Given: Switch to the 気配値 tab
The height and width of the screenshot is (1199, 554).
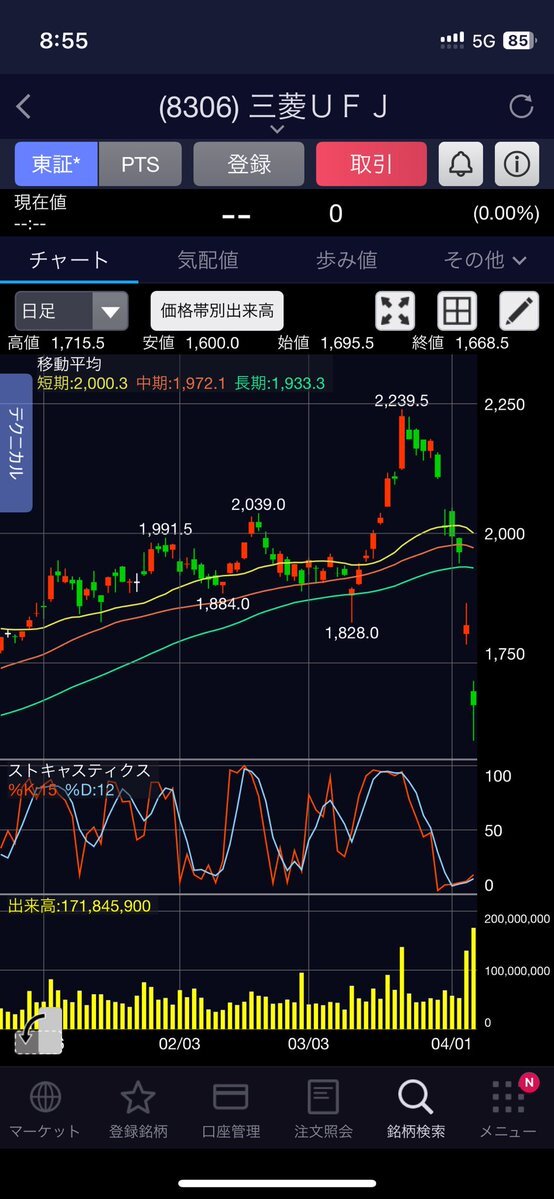Looking at the screenshot, I should pyautogui.click(x=208, y=260).
